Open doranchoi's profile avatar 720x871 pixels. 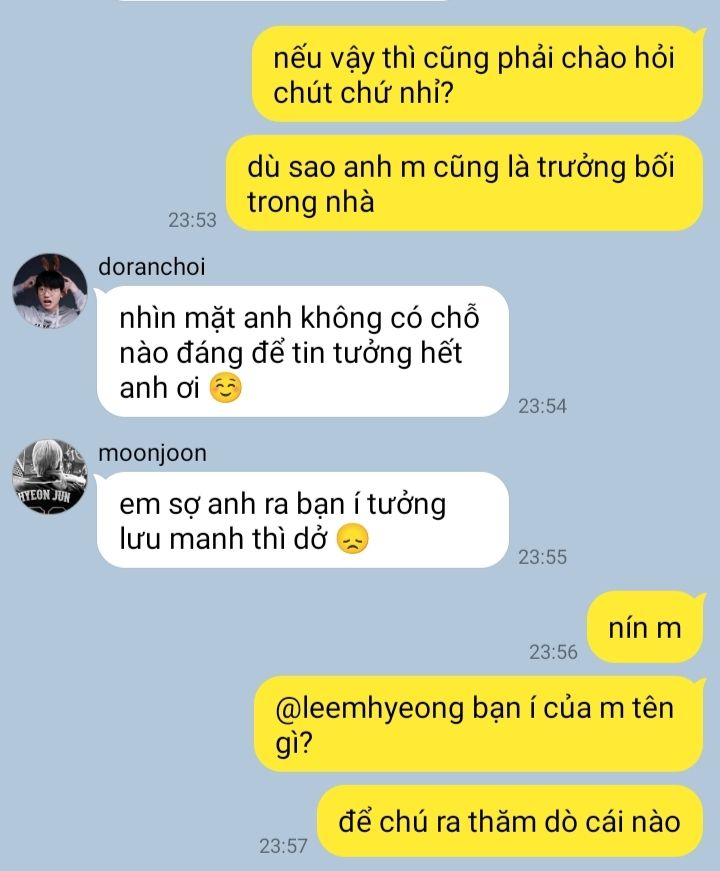coord(50,291)
